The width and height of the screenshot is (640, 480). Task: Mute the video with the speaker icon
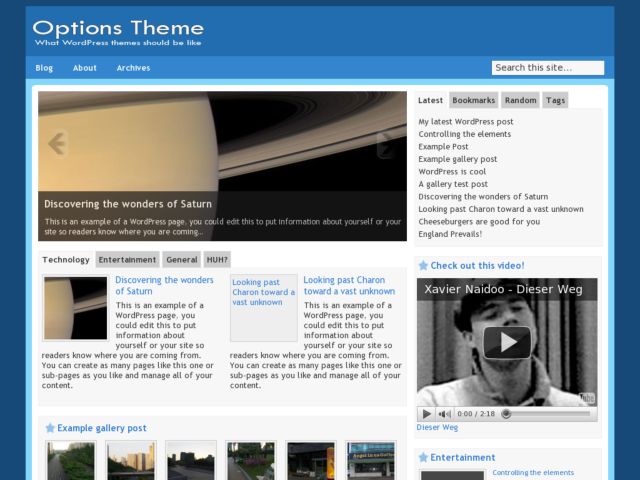click(x=444, y=414)
